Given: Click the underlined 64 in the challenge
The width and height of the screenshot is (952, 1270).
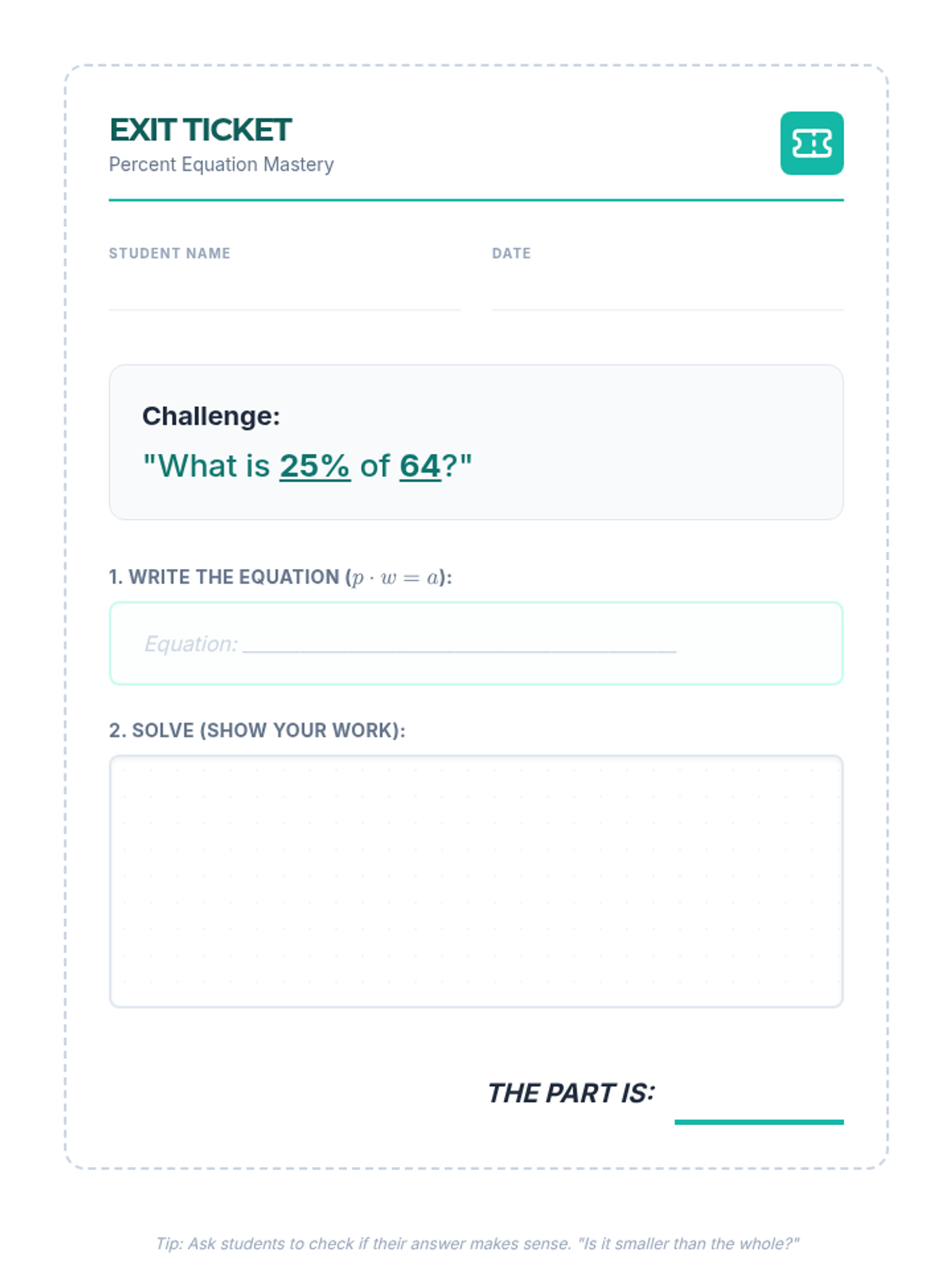Looking at the screenshot, I should click(x=420, y=466).
